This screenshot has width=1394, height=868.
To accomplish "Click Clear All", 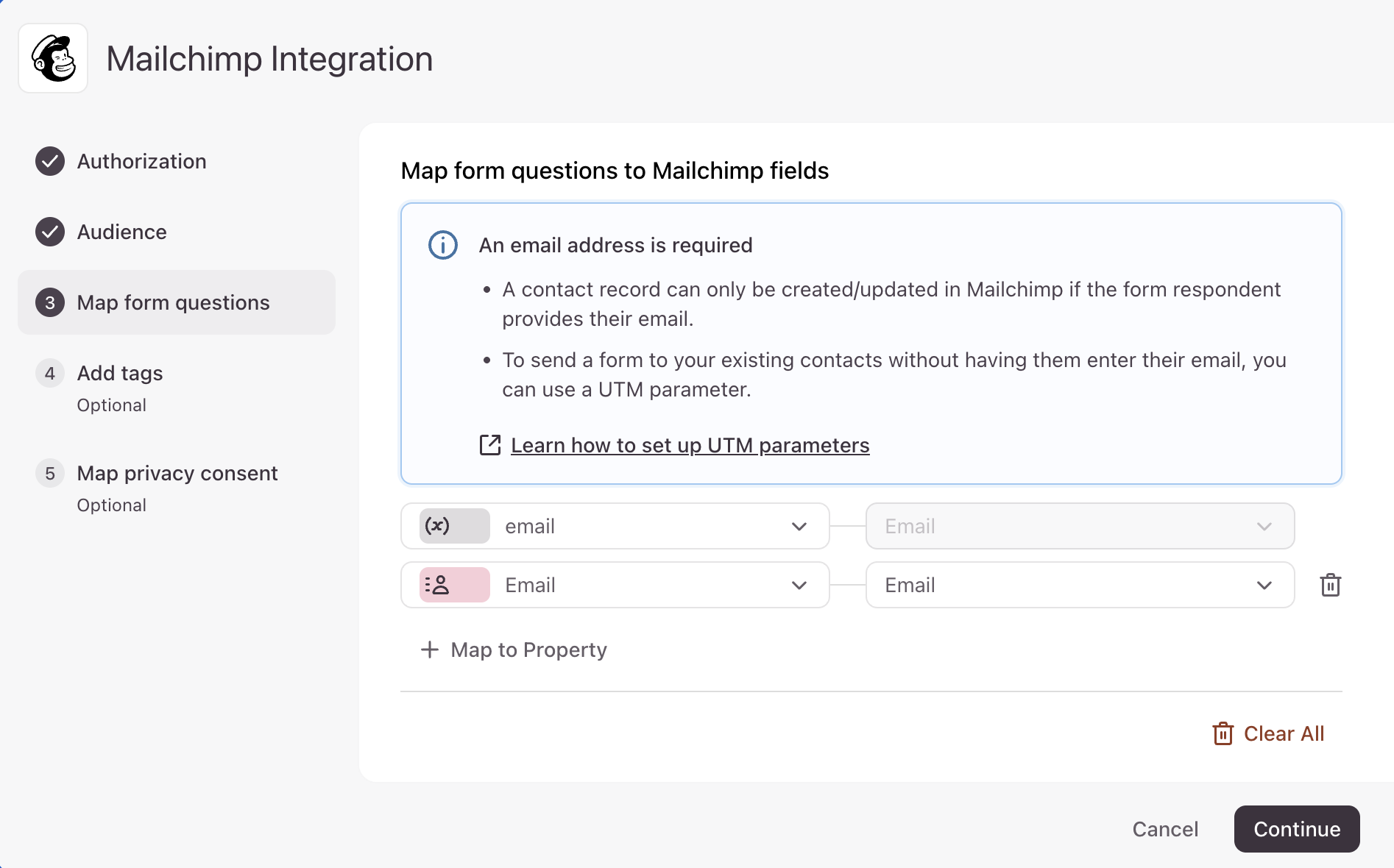I will [1269, 733].
